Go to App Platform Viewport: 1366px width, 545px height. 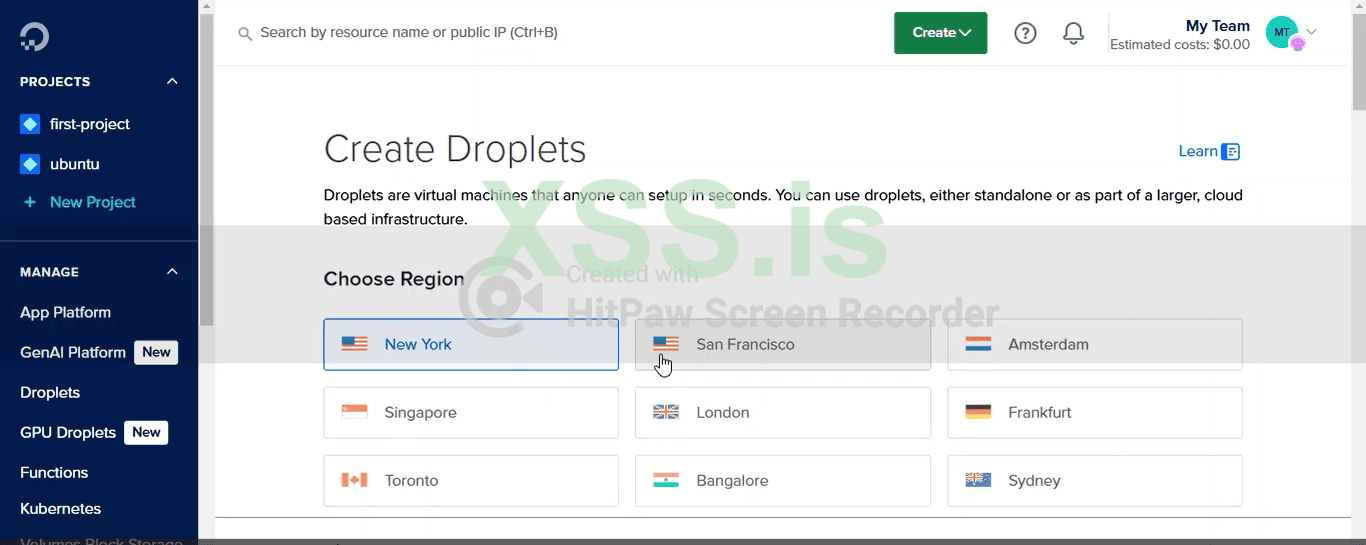(66, 312)
